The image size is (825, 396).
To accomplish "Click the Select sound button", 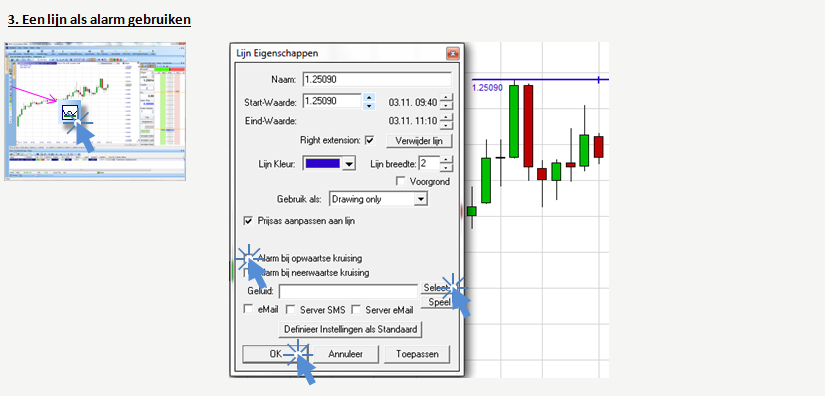I will (x=436, y=288).
